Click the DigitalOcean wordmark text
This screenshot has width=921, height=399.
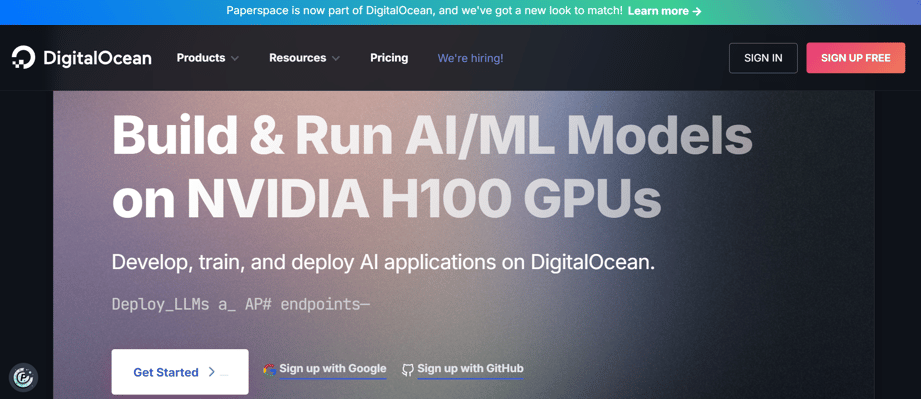pos(97,58)
